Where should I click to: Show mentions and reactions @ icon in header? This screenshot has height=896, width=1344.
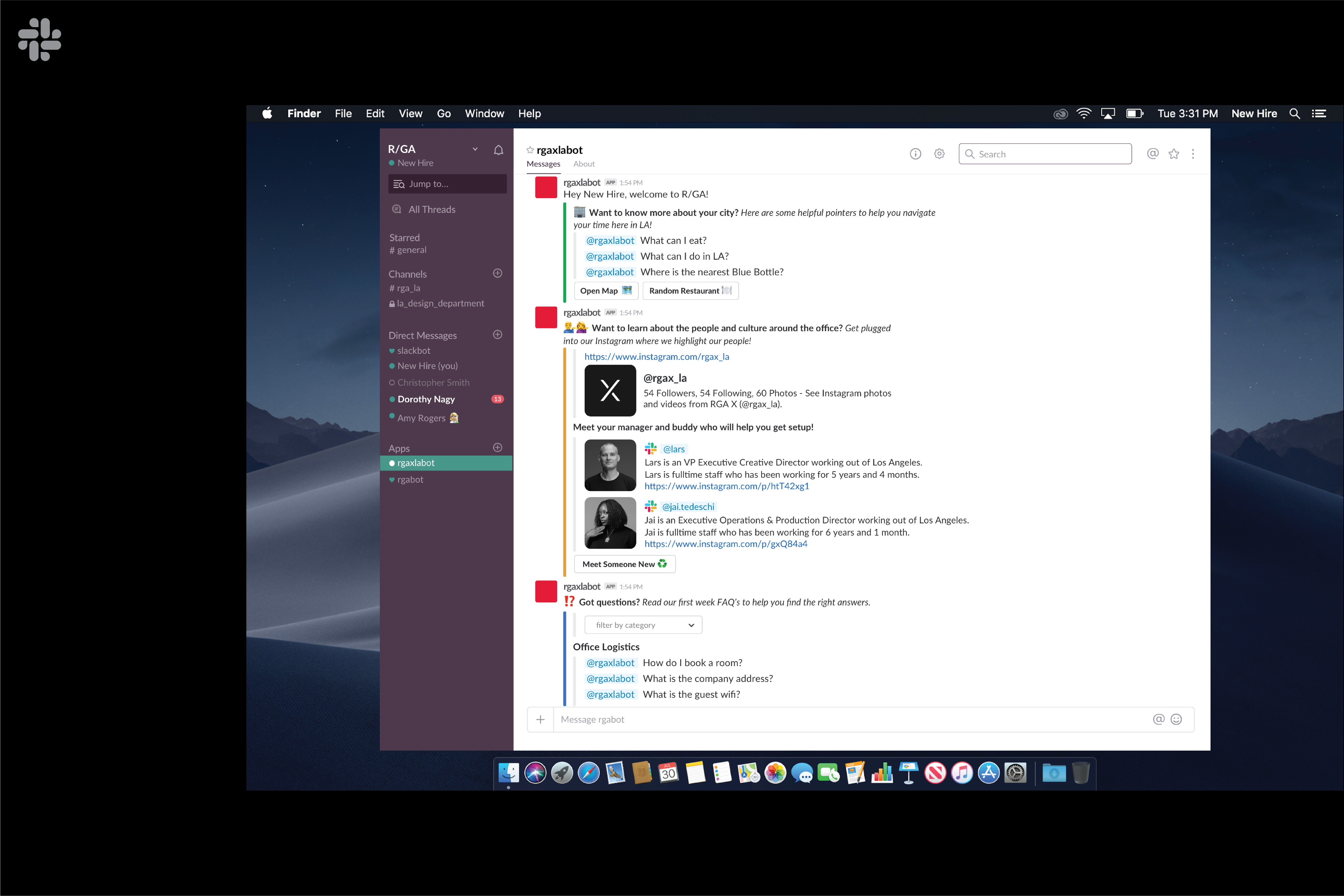(x=1153, y=154)
